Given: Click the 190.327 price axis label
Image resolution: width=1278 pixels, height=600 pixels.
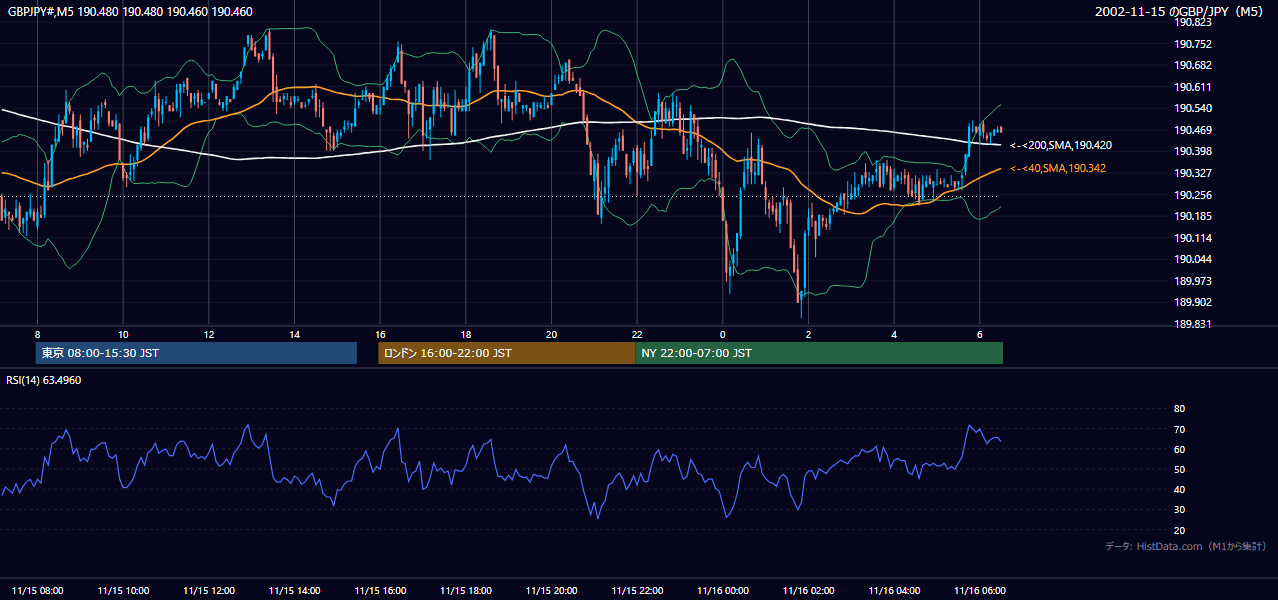Looking at the screenshot, I should point(1192,173).
